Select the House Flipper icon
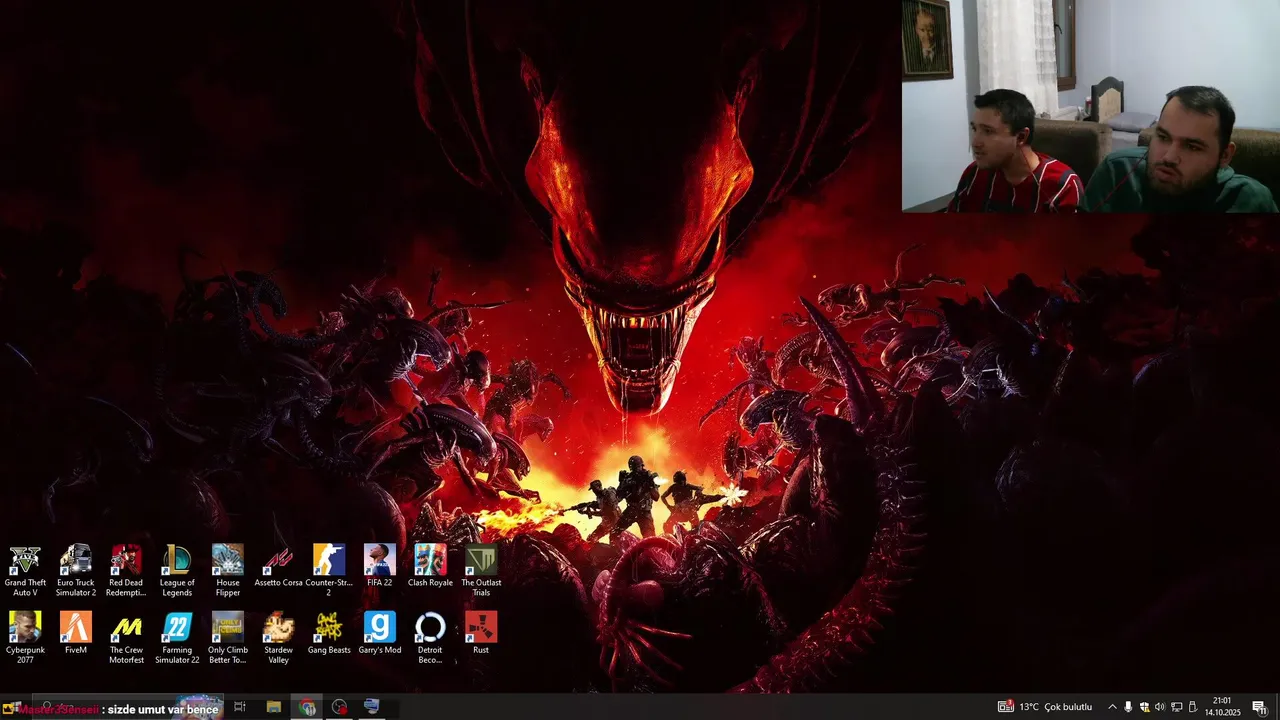The width and height of the screenshot is (1280, 720). coord(228,571)
